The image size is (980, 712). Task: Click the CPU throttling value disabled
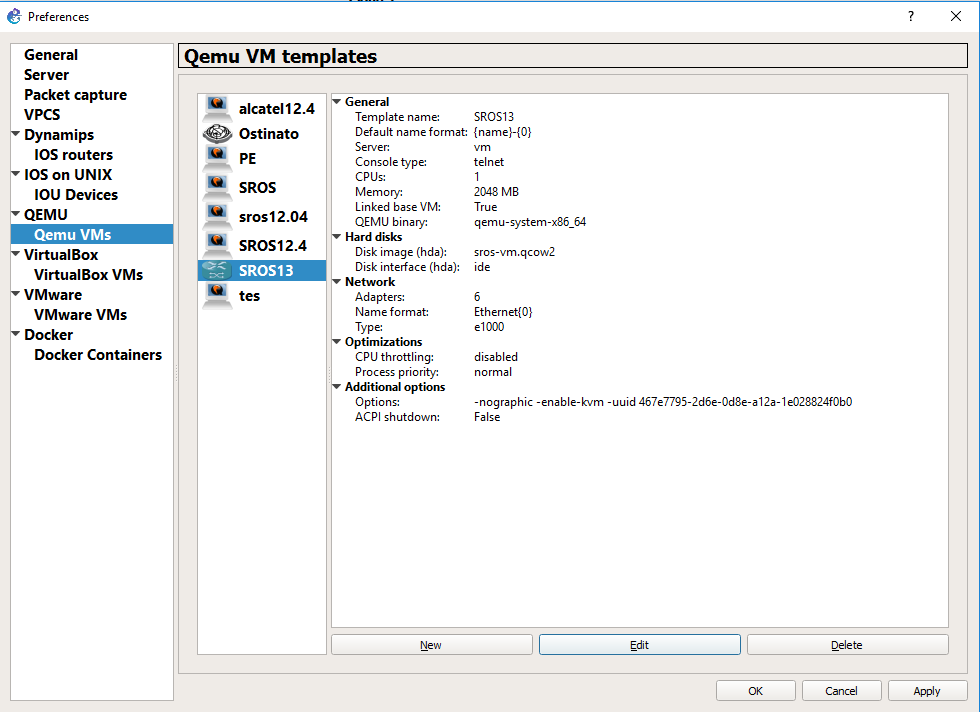pyautogui.click(x=496, y=357)
